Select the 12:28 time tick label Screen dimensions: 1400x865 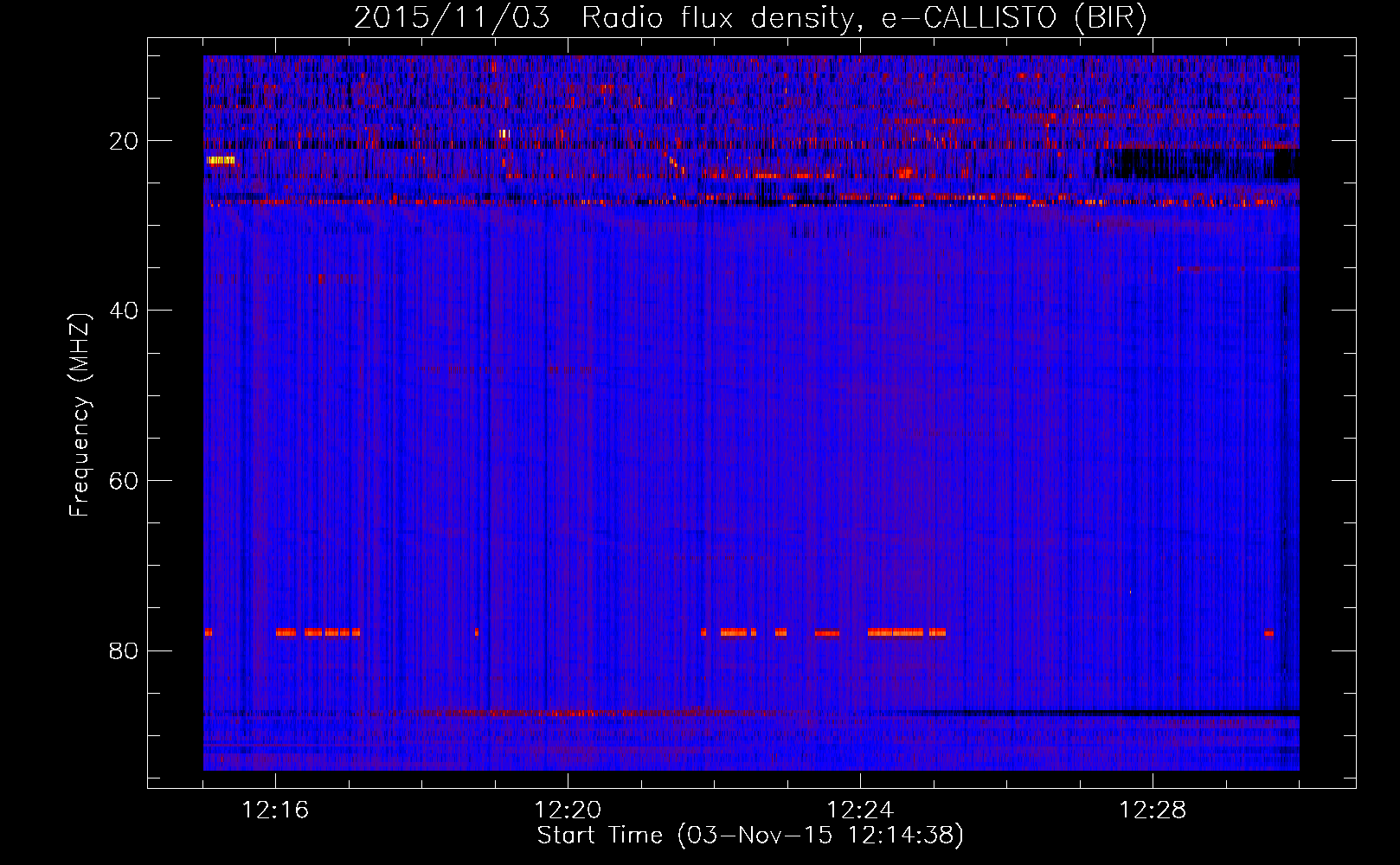pos(1153,811)
